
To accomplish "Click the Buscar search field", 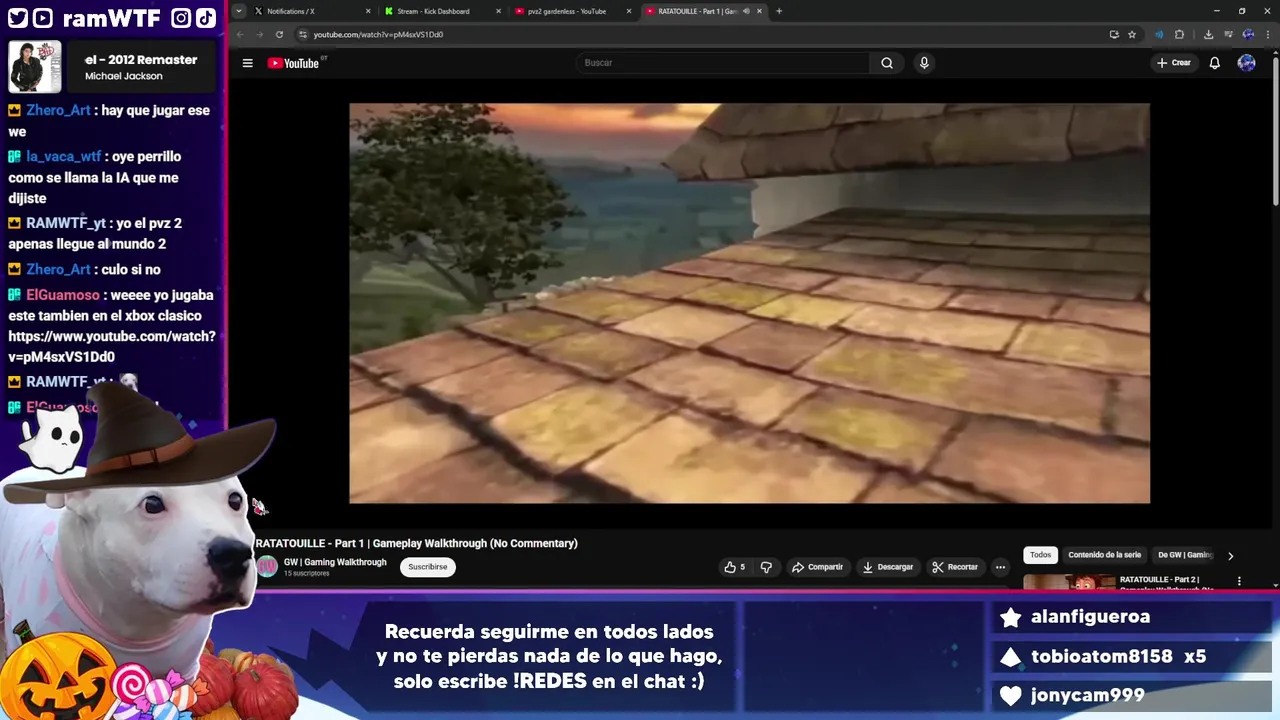I will click(725, 63).
